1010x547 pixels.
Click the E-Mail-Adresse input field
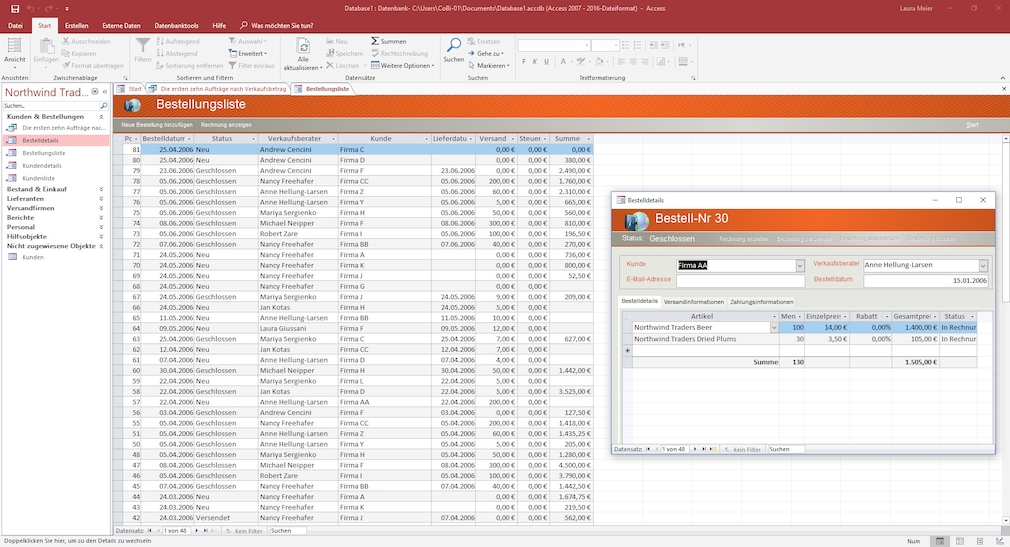coord(740,281)
